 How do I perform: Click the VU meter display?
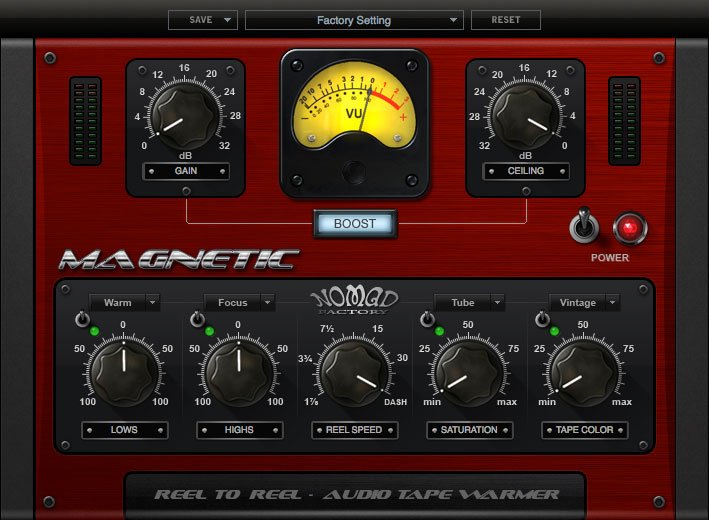click(354, 105)
